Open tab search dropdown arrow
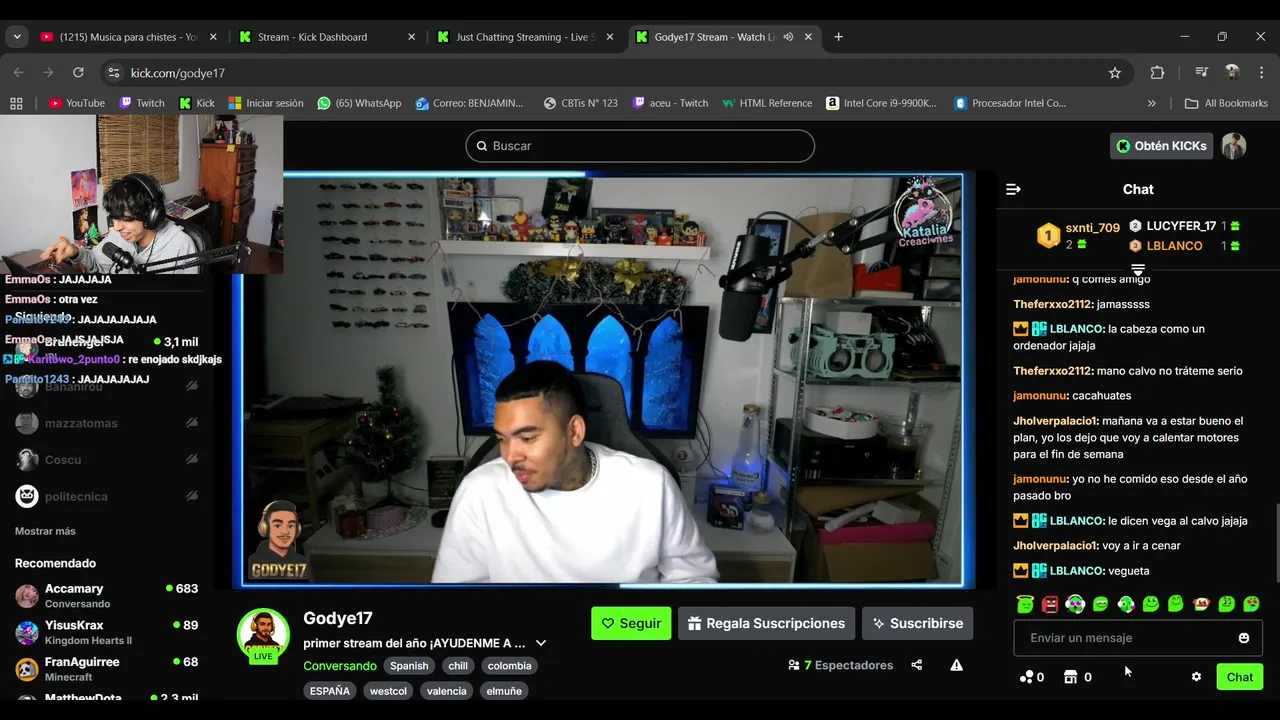 point(17,37)
